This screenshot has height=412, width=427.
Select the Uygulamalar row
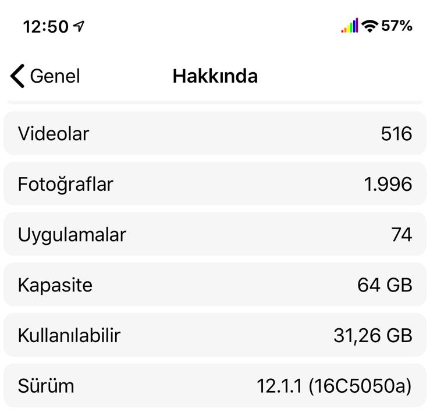coord(215,234)
